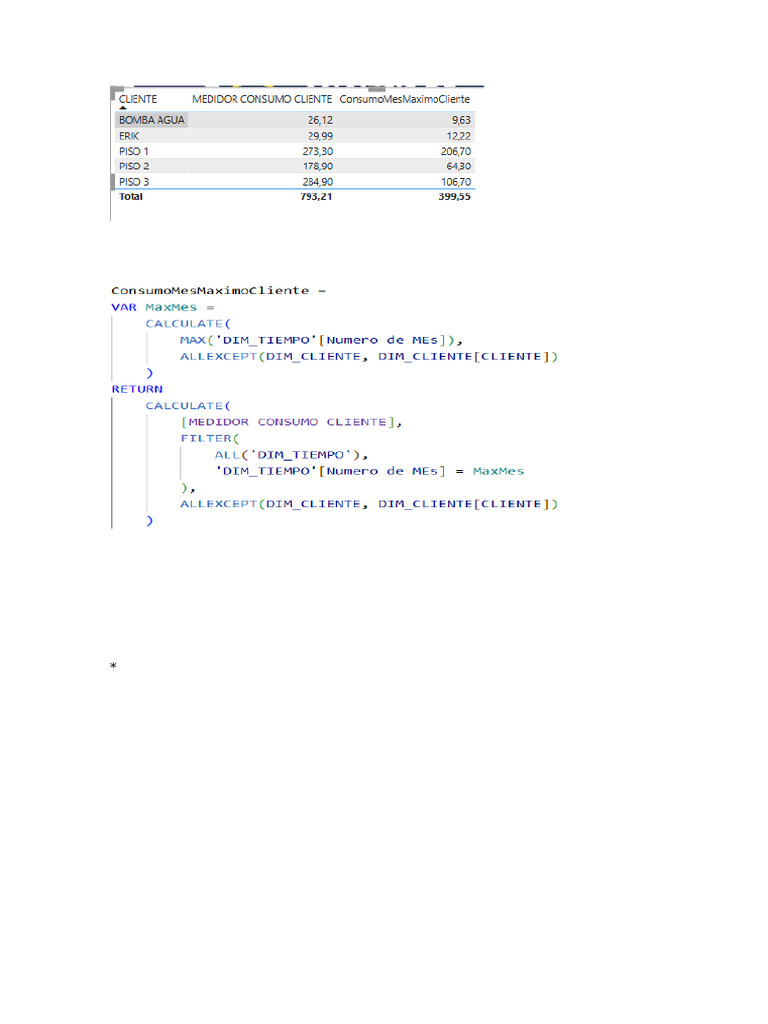Select the BOMBA AGUA row

tap(151, 120)
